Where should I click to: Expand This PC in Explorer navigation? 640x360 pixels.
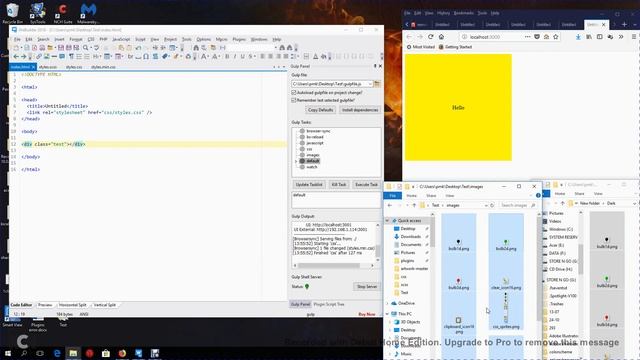[387, 314]
